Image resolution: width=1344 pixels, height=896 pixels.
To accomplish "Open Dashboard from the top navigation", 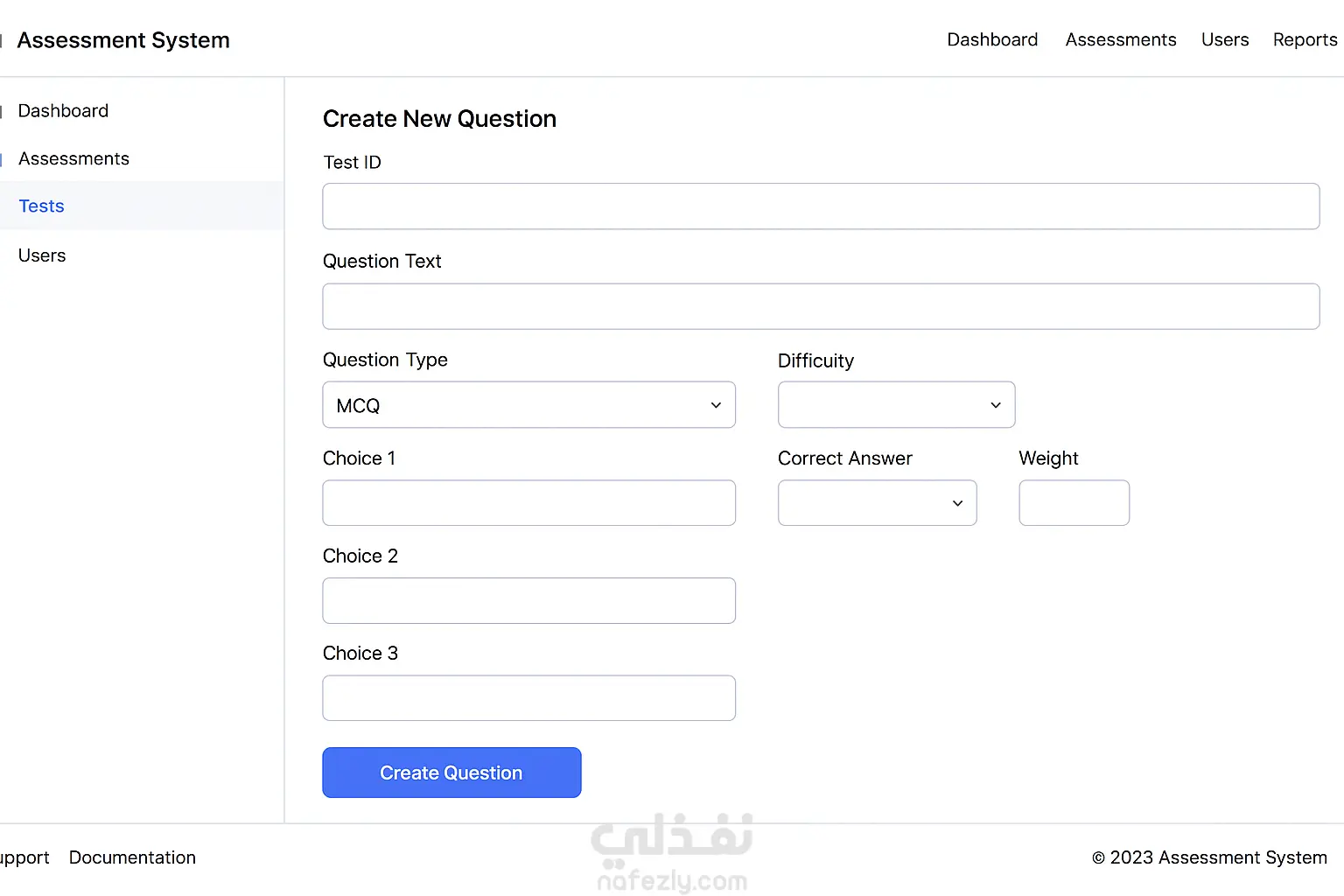I will (992, 40).
